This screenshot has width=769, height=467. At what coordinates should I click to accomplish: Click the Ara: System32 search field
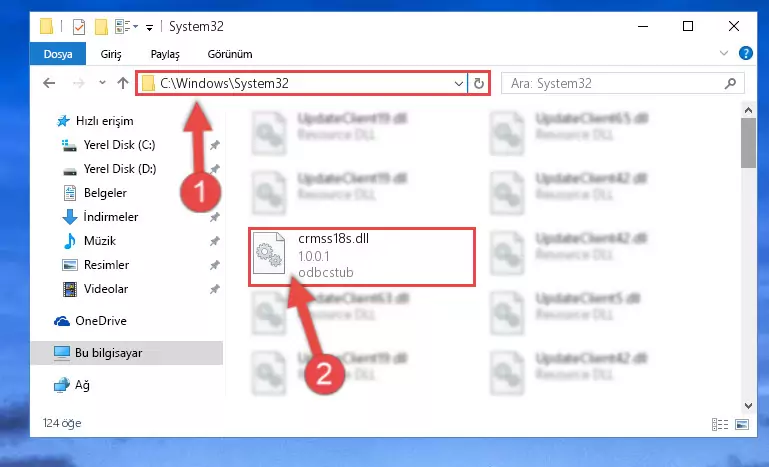(613, 83)
